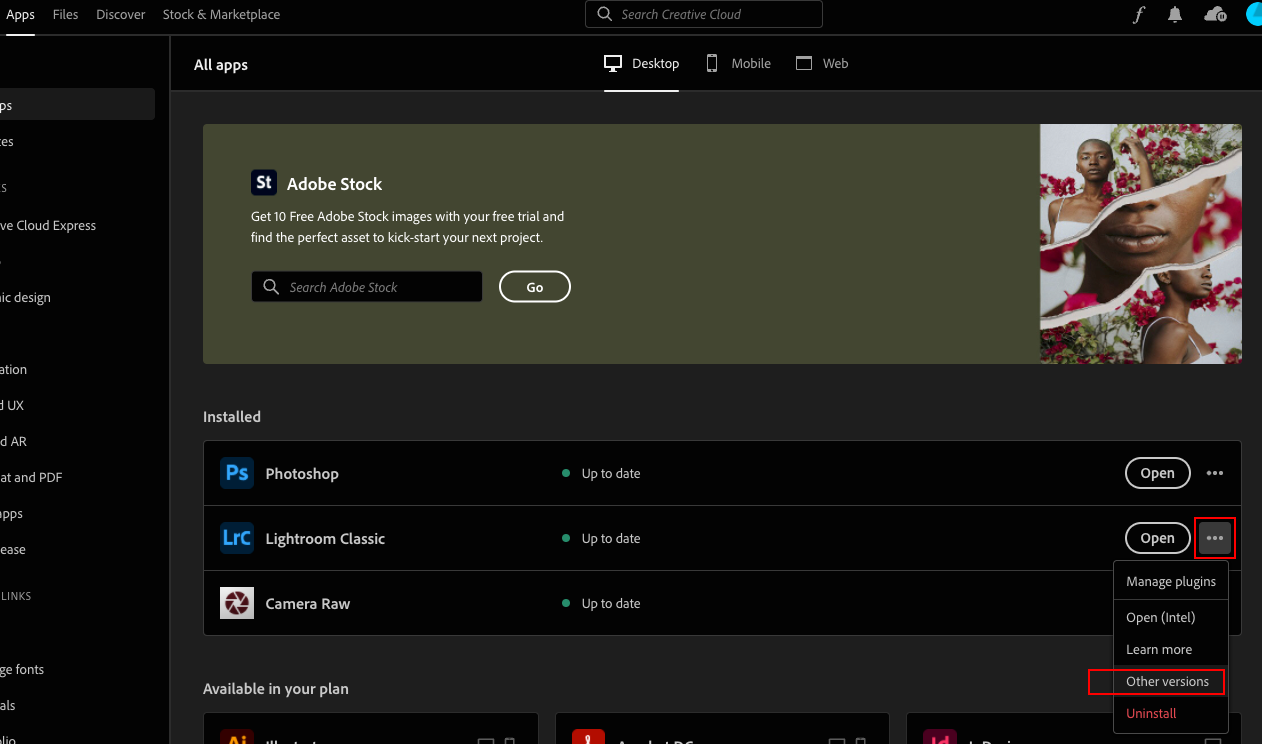The image size is (1262, 744).
Task: Click the Illustrator Ai icon
Action: point(238,740)
